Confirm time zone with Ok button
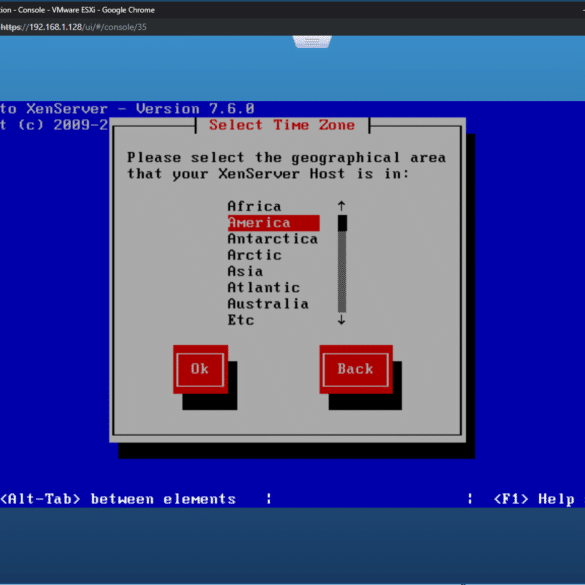This screenshot has width=585, height=585. pos(200,369)
